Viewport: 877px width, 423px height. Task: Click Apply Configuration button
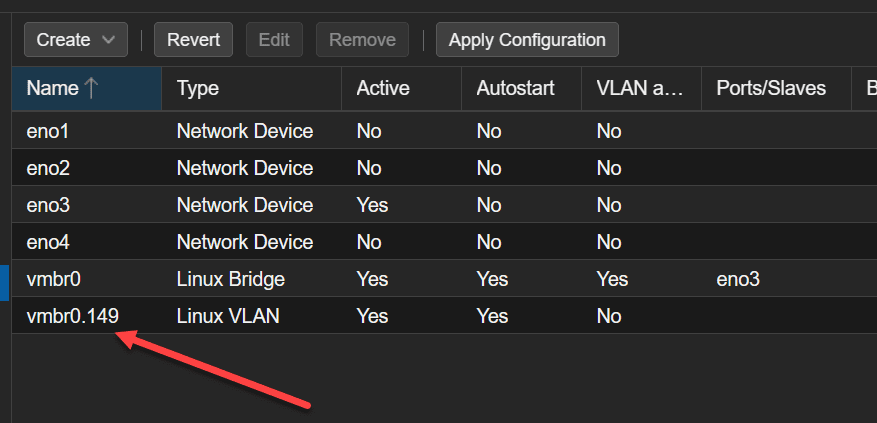(527, 40)
